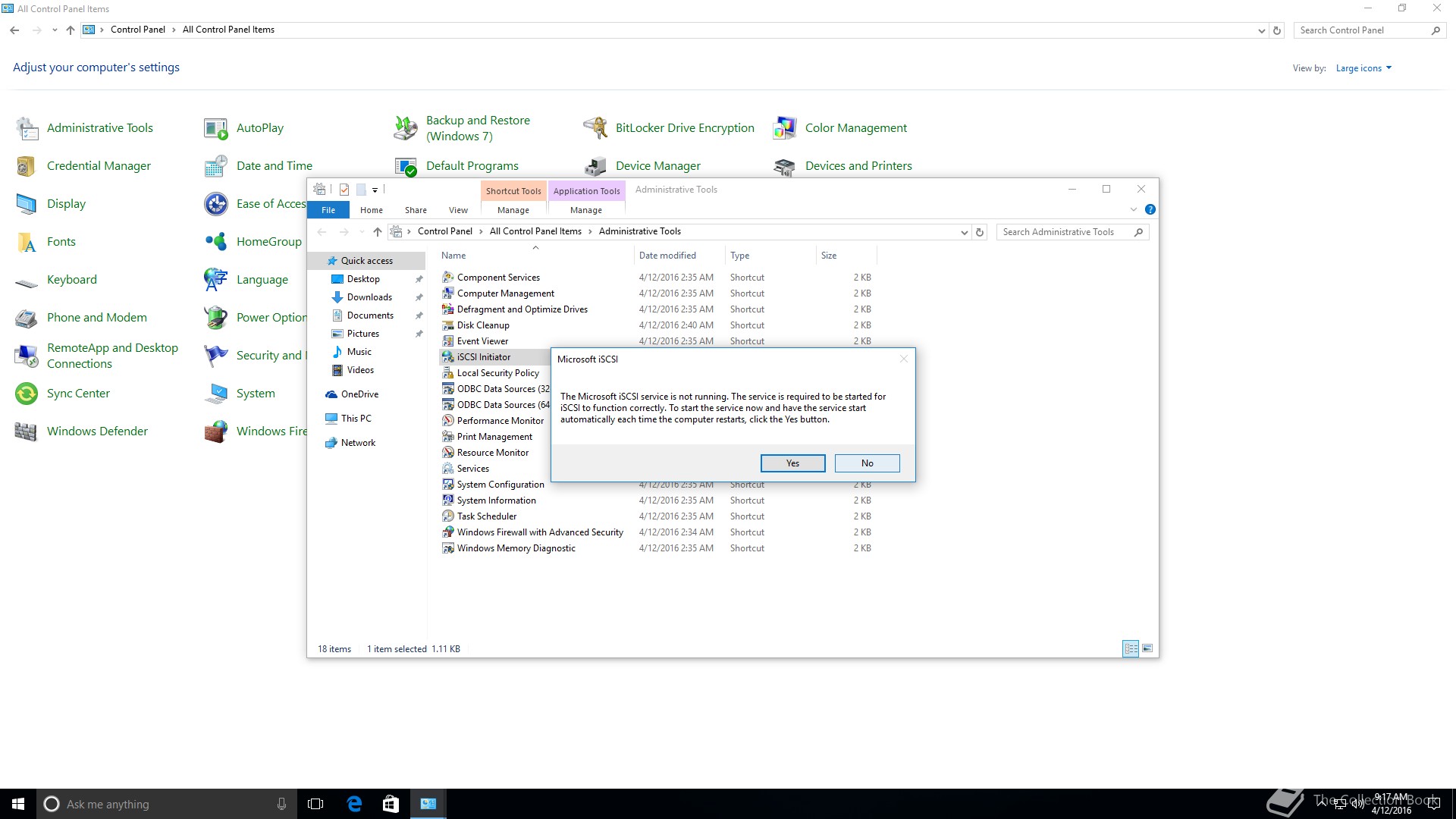Open View by Large icons dropdown
The width and height of the screenshot is (1456, 819).
click(1363, 68)
